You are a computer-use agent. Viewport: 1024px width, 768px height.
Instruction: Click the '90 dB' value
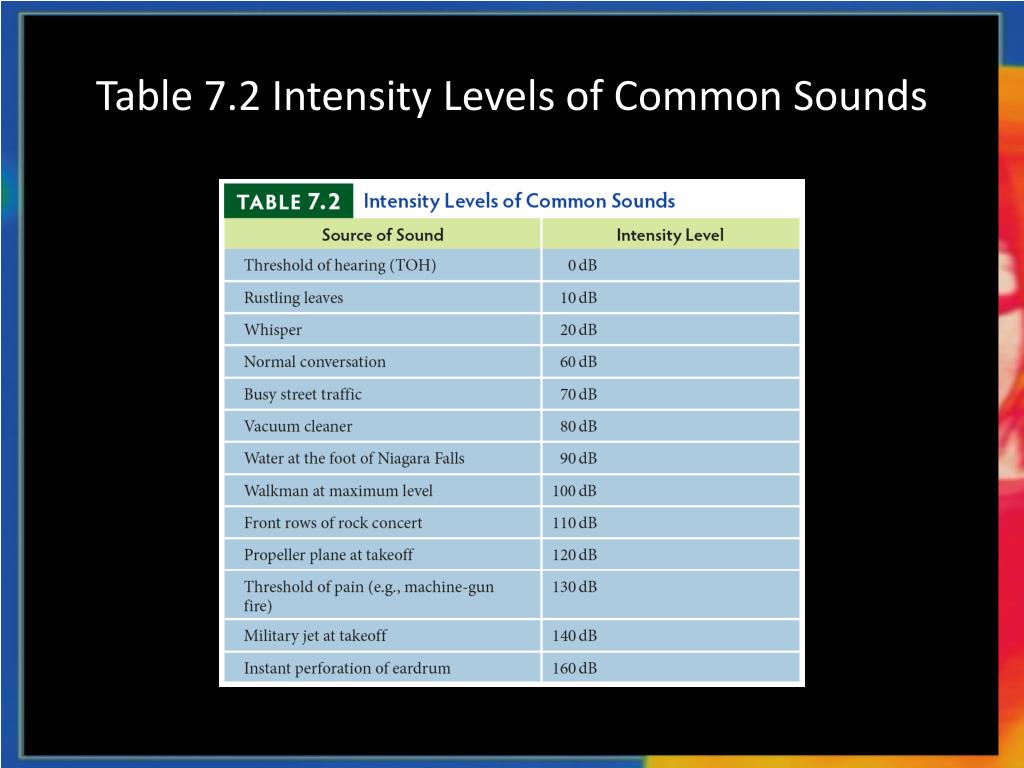pos(578,458)
